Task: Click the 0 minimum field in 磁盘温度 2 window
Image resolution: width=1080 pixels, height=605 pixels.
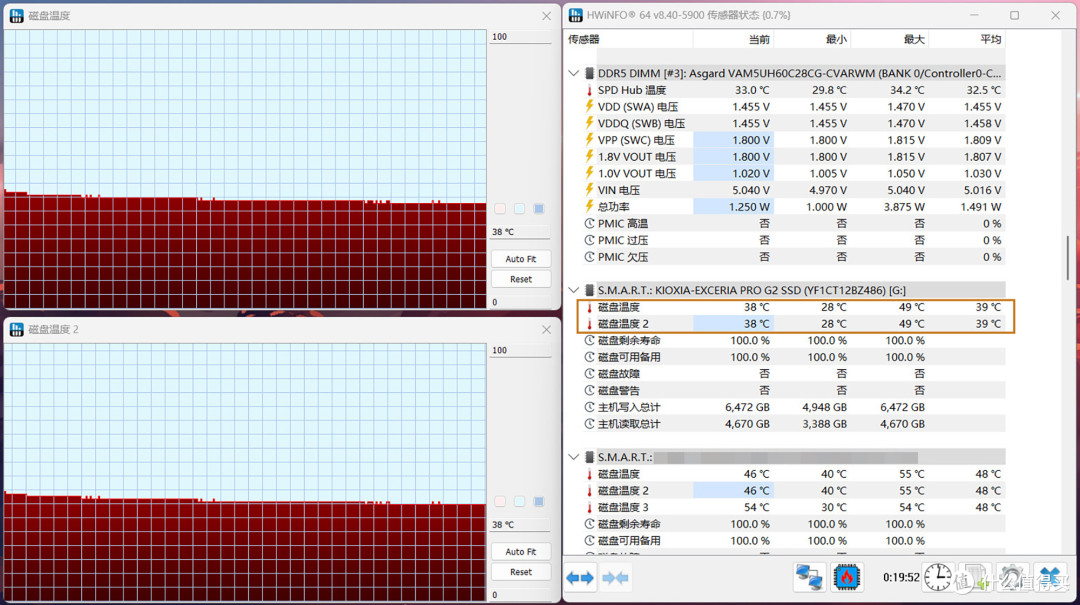Action: (x=520, y=595)
